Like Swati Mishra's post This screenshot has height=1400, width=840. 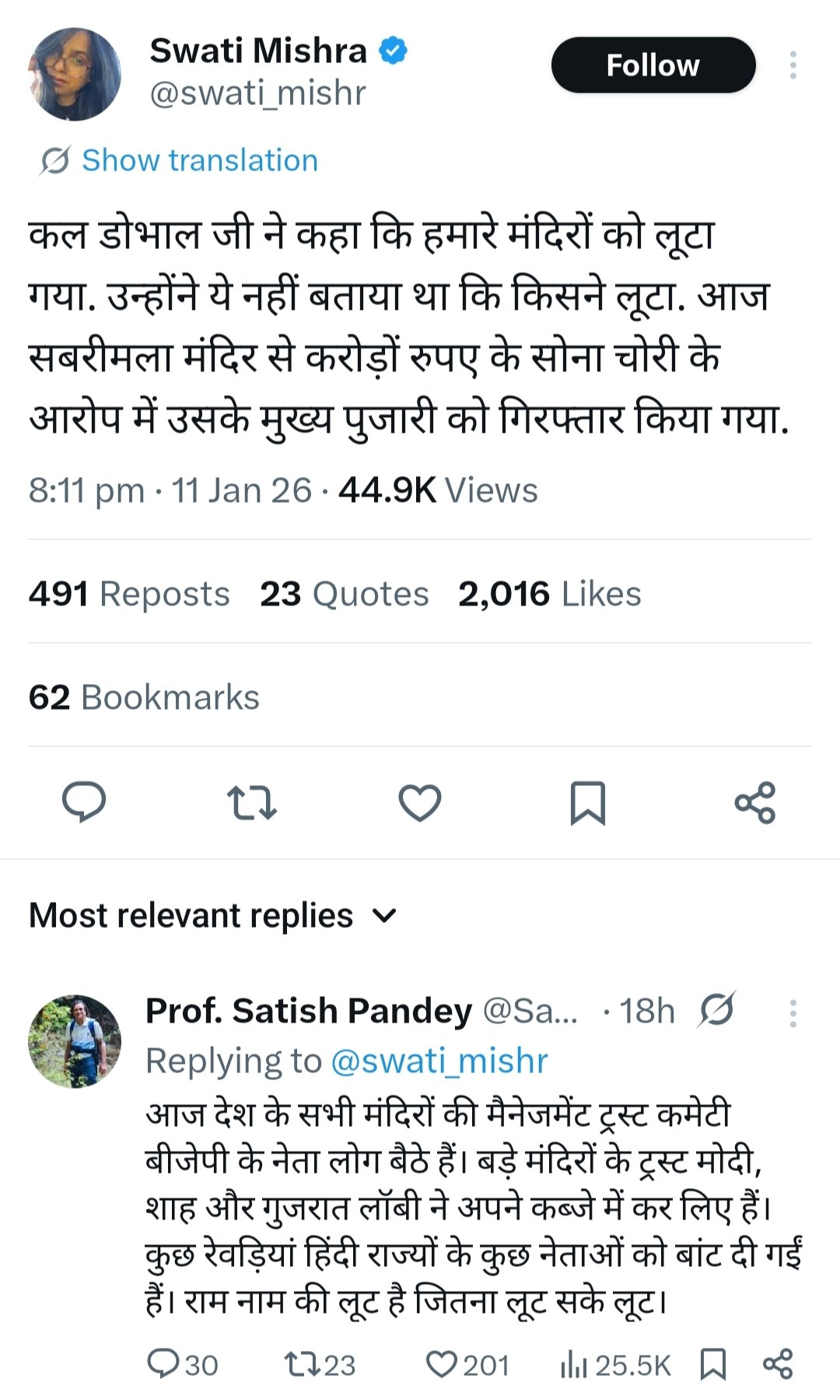pos(420,802)
